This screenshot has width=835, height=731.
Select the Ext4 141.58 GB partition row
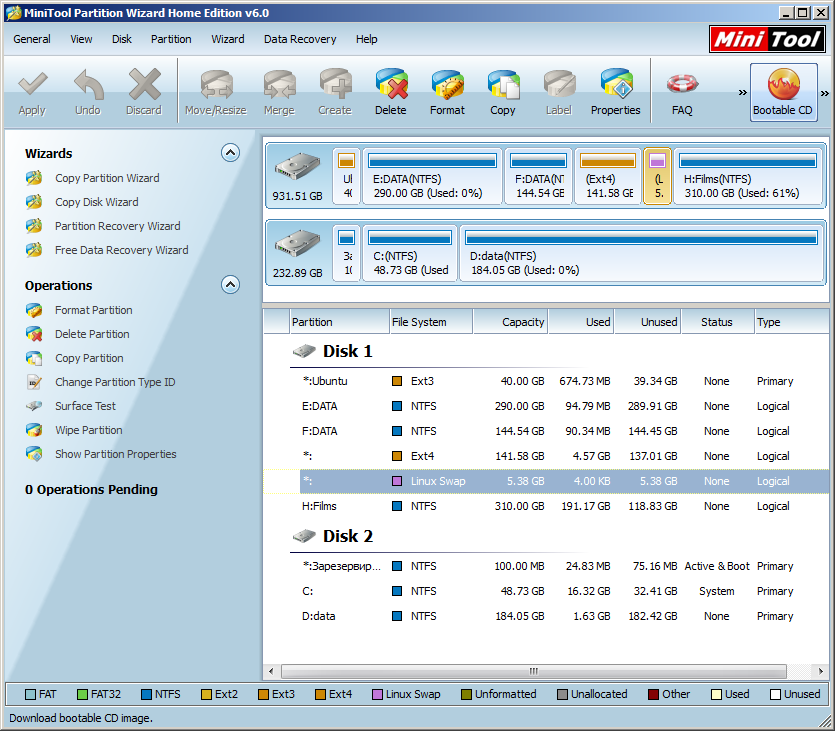click(x=546, y=456)
